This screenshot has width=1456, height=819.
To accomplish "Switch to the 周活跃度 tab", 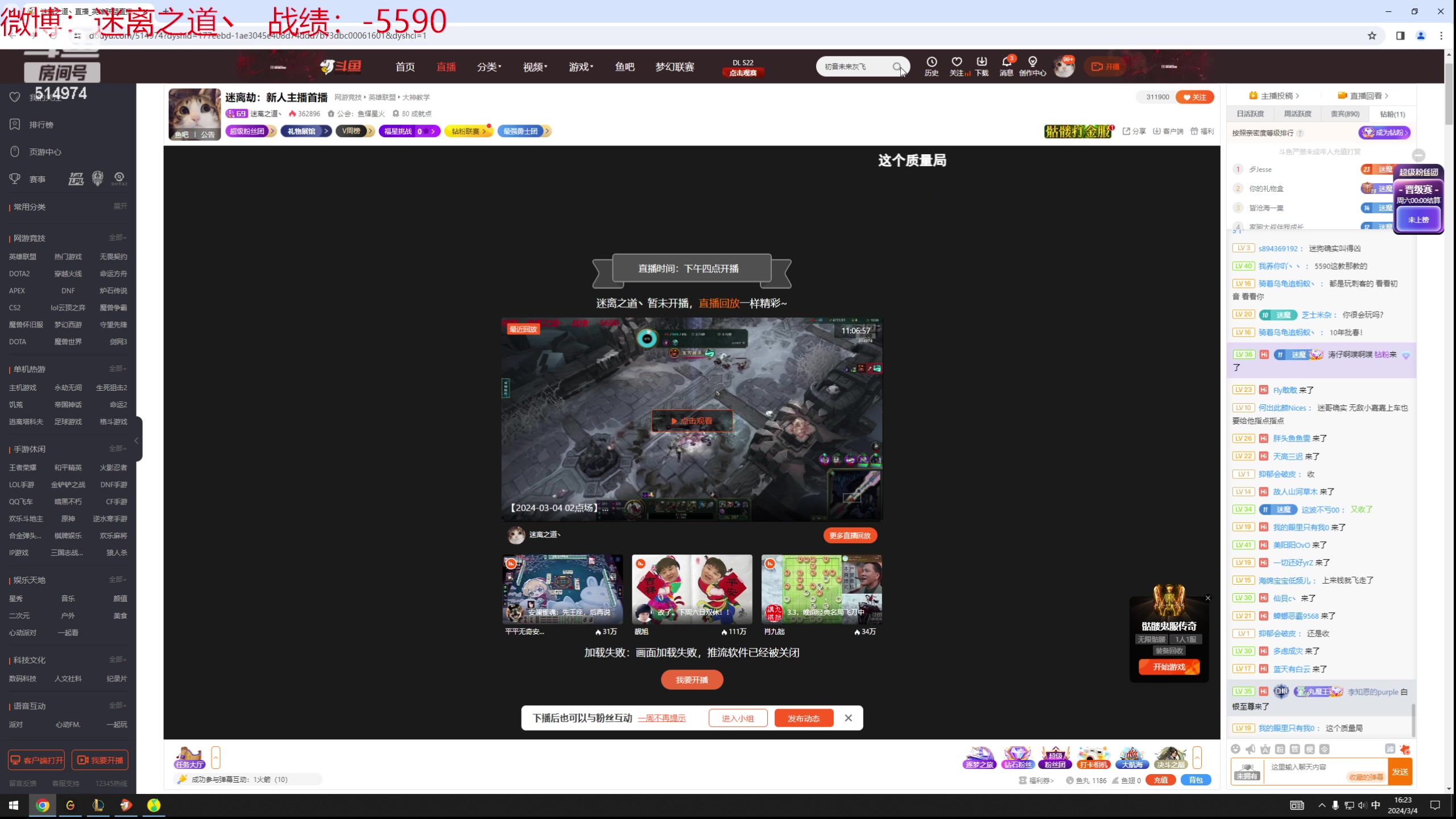I will 1297,114.
